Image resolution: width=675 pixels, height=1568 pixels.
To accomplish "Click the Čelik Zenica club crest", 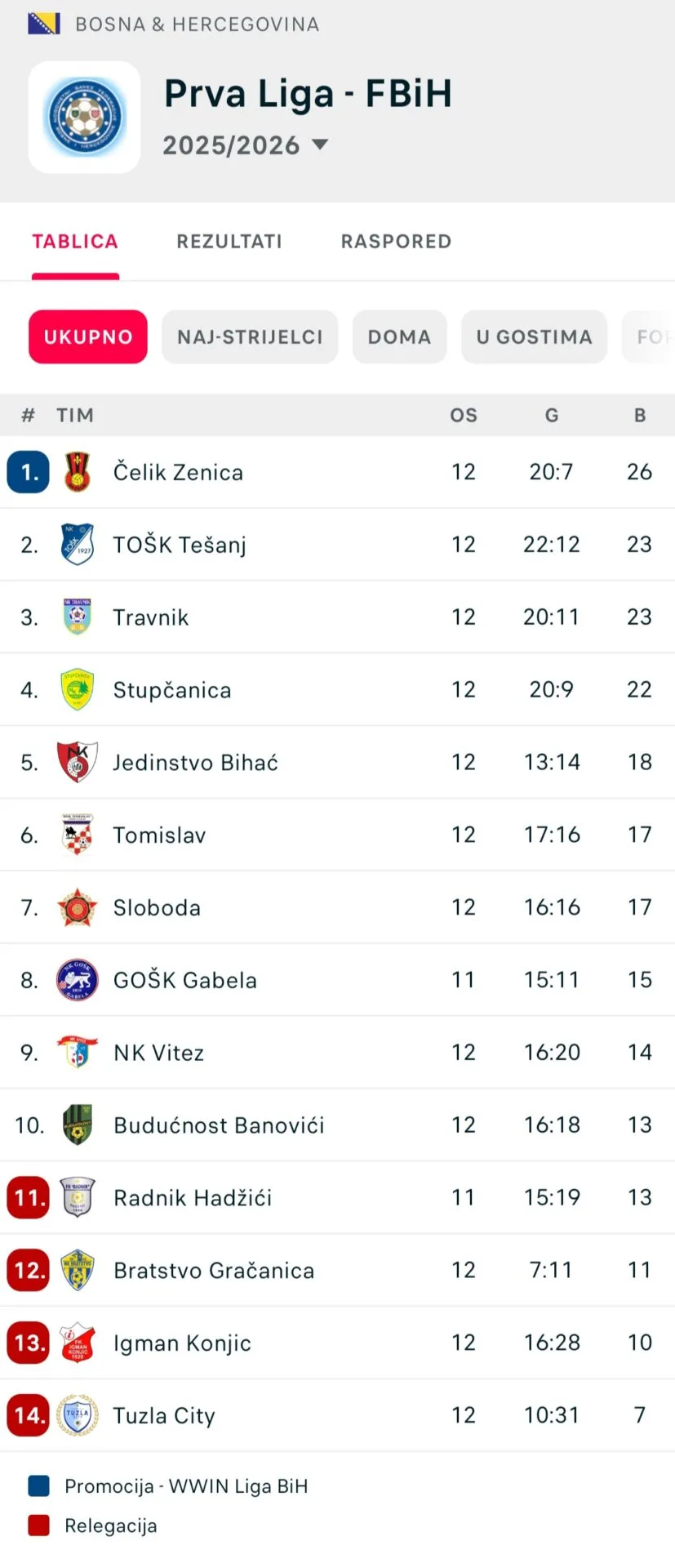I will (x=77, y=472).
